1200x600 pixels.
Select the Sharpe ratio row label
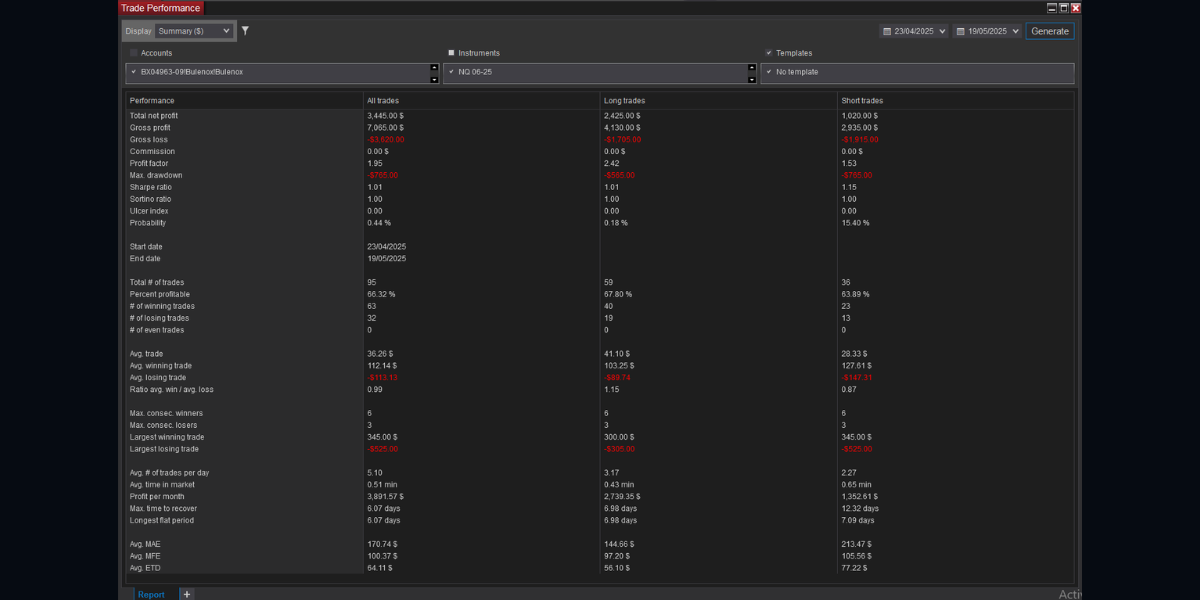click(150, 187)
